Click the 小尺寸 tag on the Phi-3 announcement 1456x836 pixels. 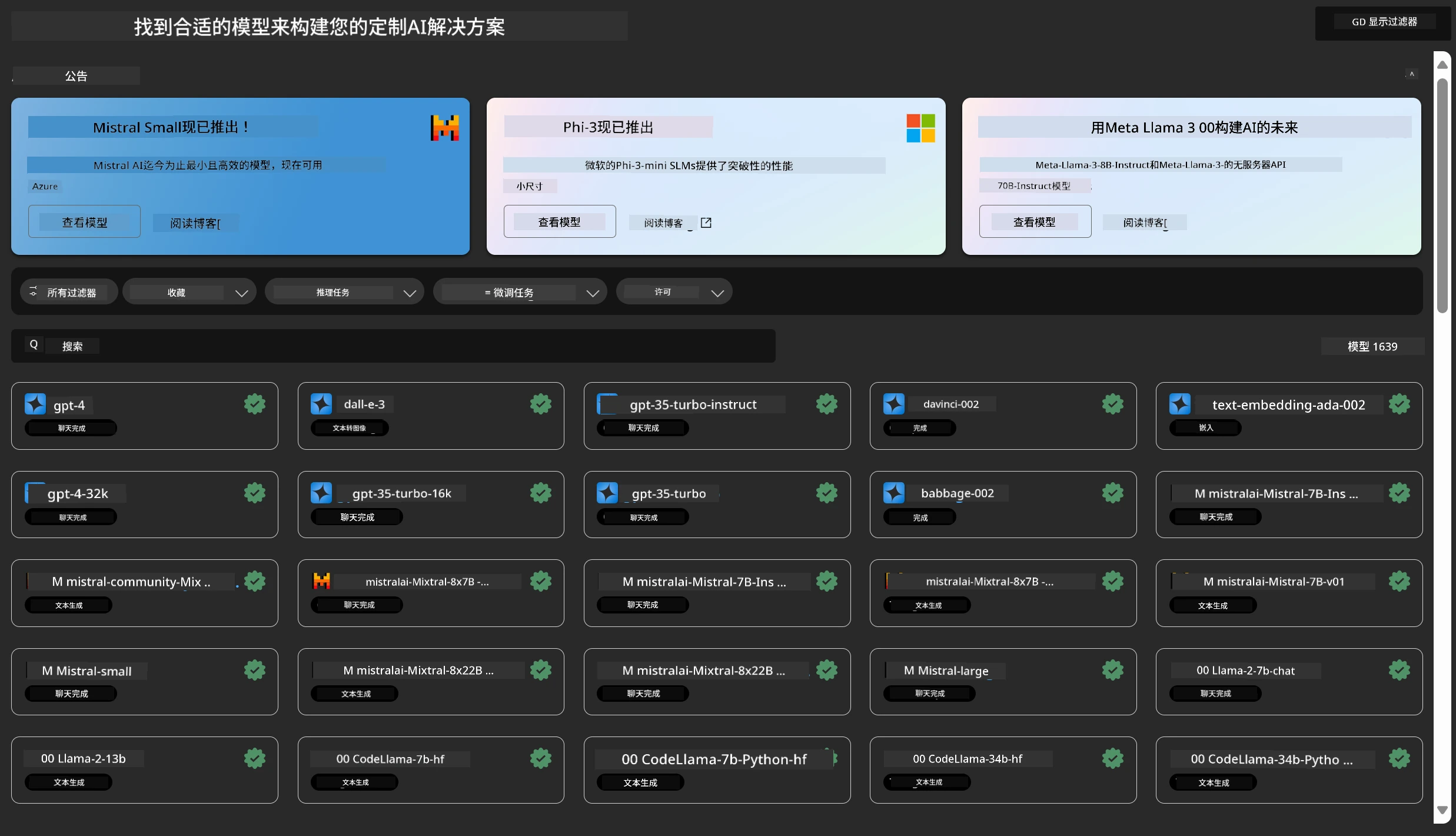click(x=530, y=186)
